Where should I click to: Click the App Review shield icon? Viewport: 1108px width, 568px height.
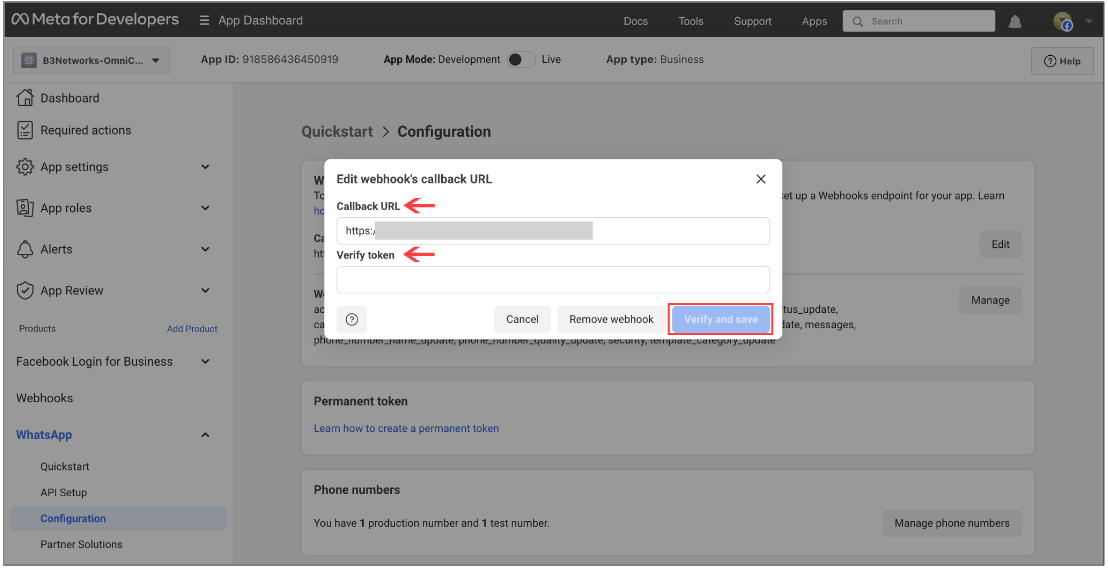[x=25, y=290]
